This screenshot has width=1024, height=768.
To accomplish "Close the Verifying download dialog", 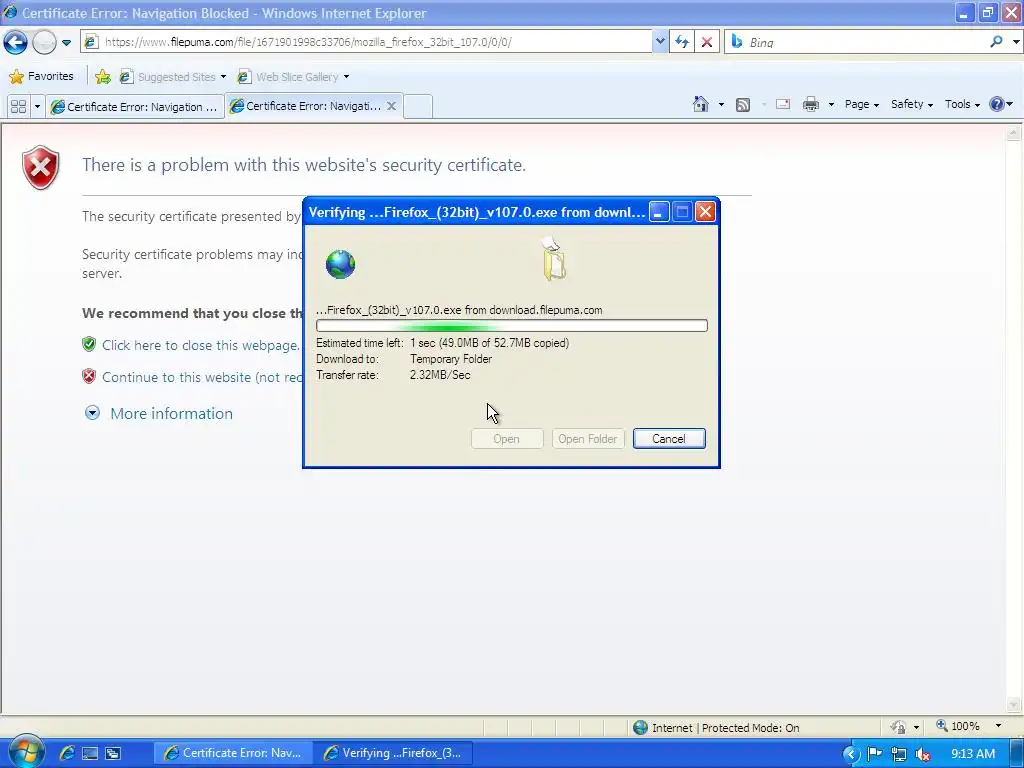I will [x=705, y=212].
